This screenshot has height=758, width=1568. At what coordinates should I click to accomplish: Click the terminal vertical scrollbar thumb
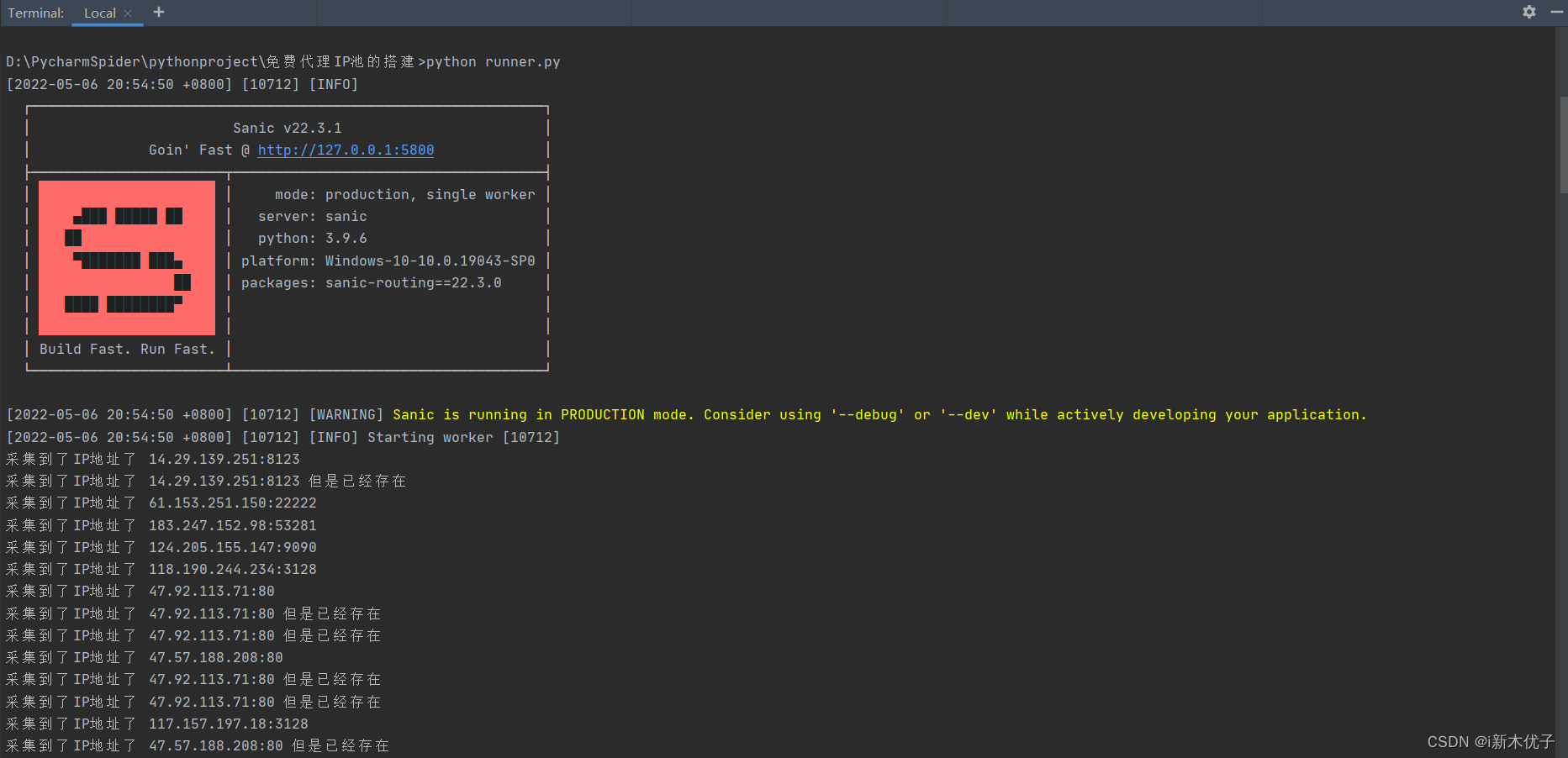coord(1563,145)
